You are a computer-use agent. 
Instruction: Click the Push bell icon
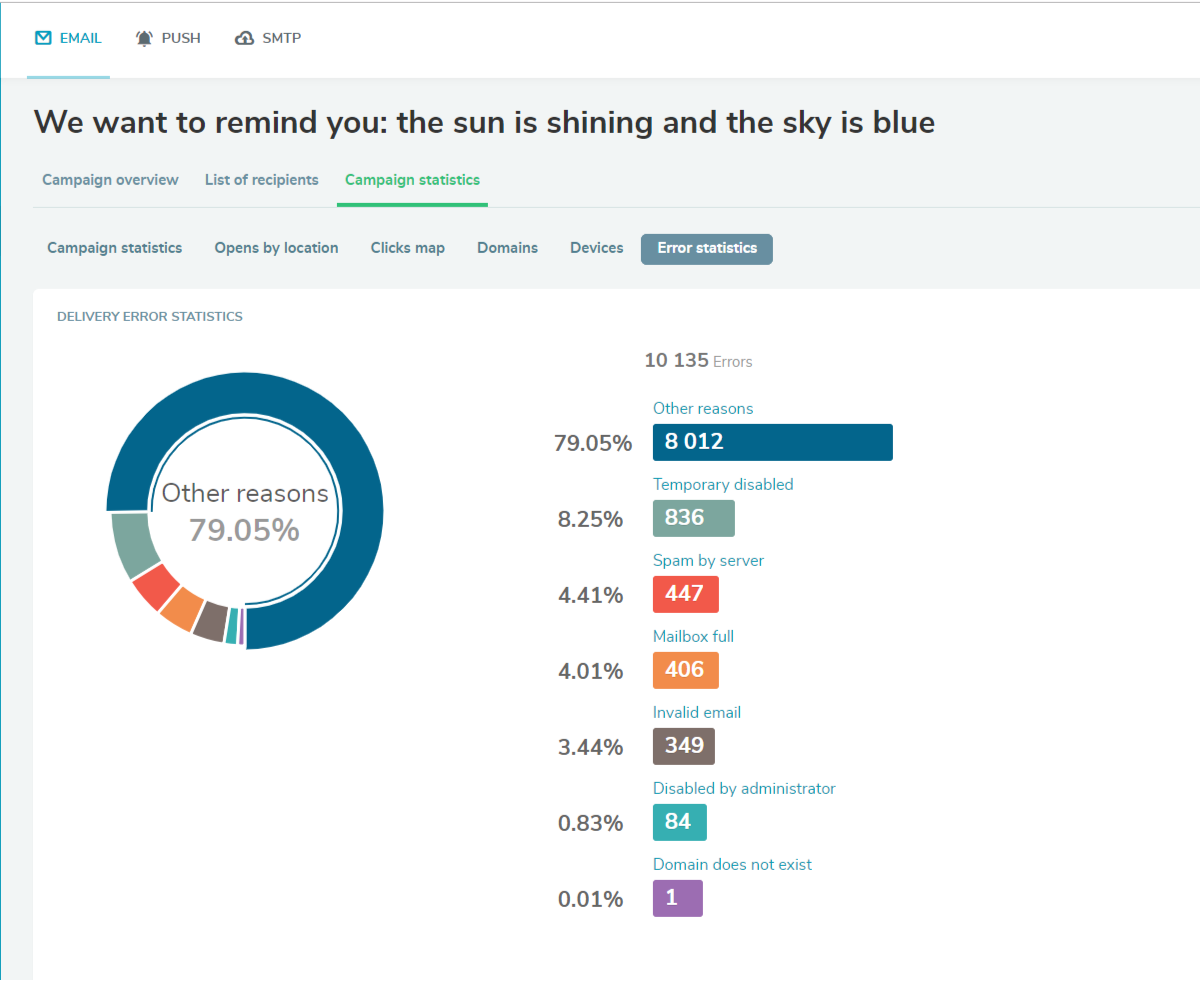point(145,38)
